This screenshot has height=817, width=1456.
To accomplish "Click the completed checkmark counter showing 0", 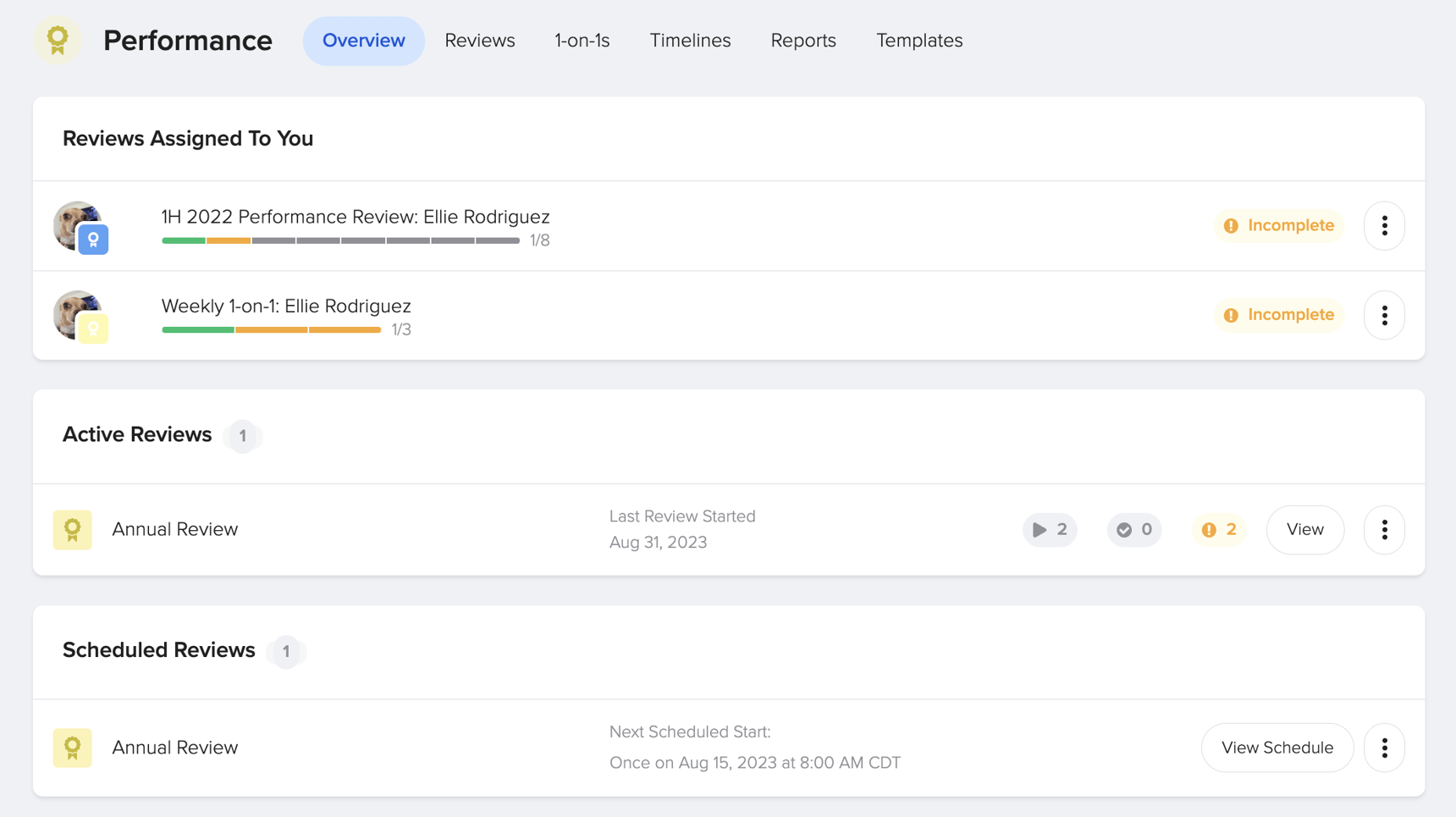I will pos(1134,530).
